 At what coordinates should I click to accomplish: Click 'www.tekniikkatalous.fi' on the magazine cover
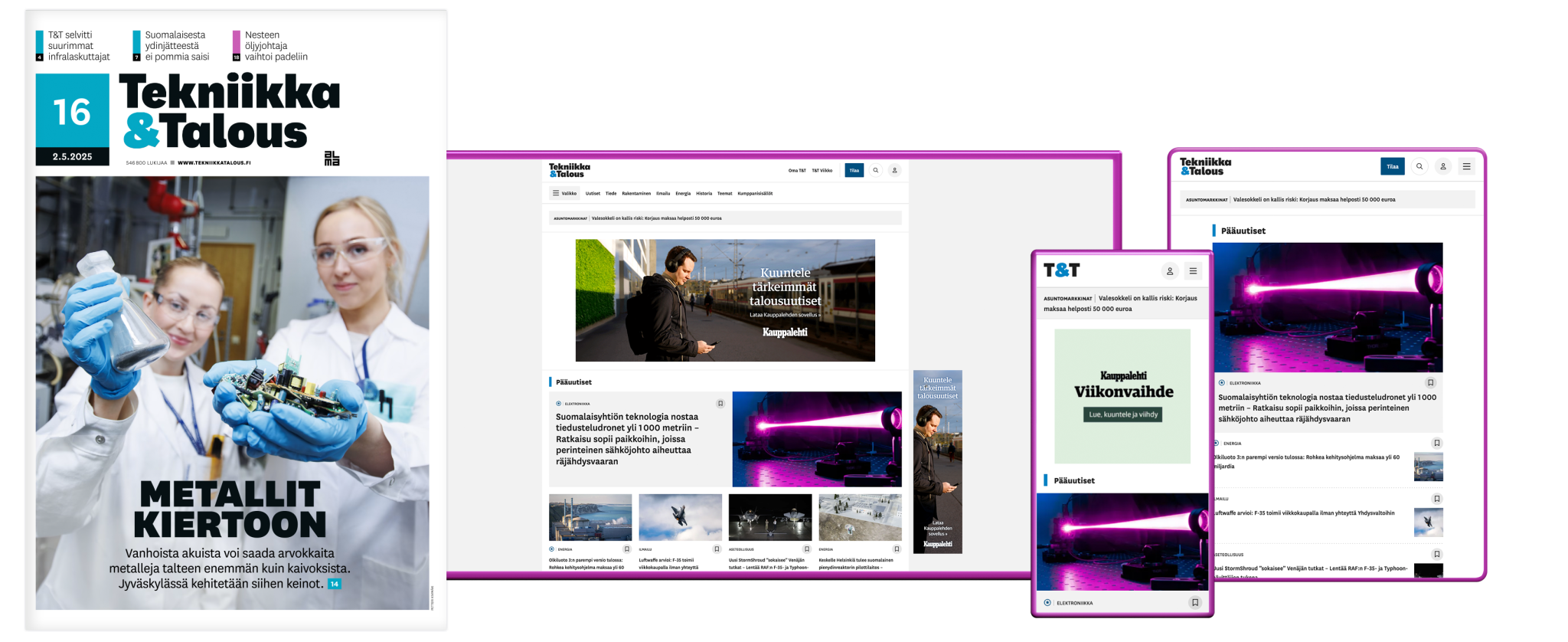214,162
